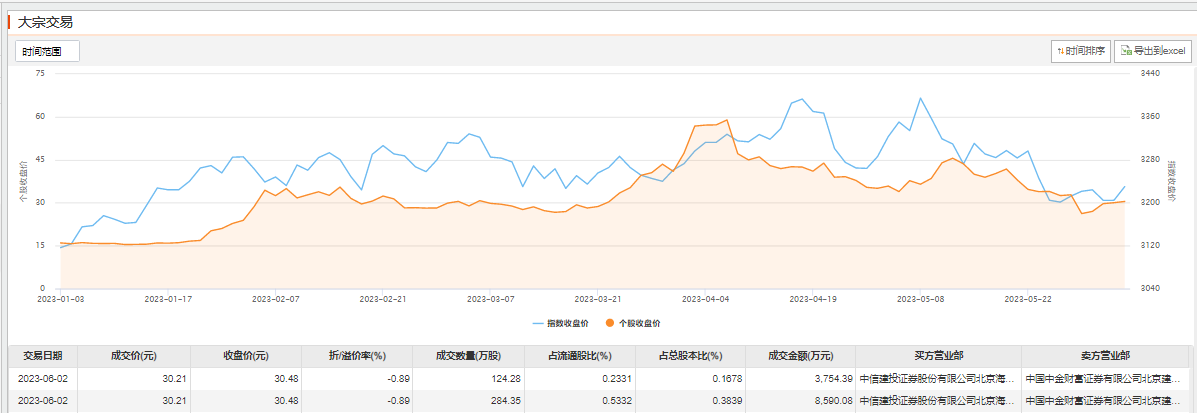Click the 2023-04-04 label on chart axis

pos(708,298)
